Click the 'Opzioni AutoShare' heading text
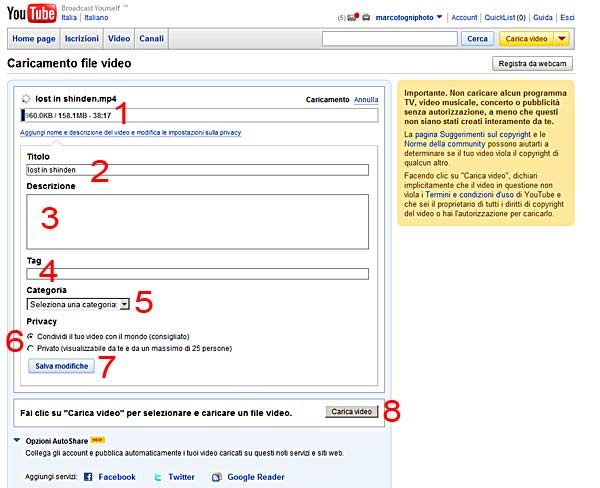600x488 pixels. click(57, 441)
